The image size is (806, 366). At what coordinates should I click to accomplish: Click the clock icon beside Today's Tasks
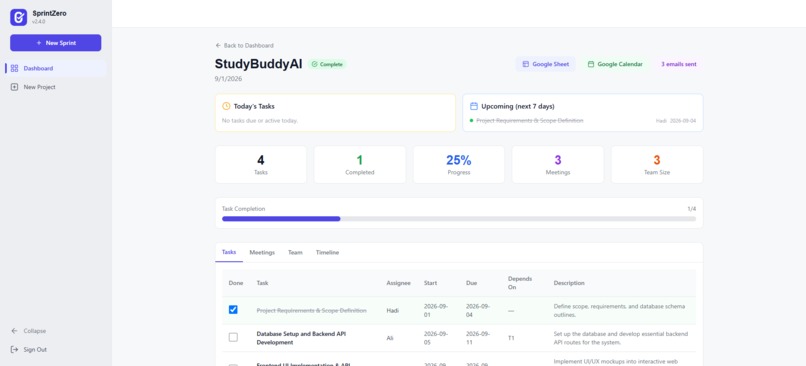click(226, 106)
